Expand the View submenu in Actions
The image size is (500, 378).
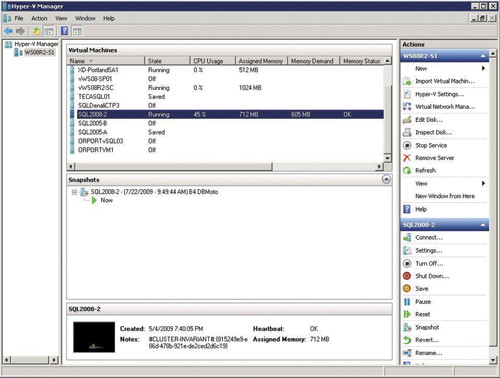click(x=483, y=183)
